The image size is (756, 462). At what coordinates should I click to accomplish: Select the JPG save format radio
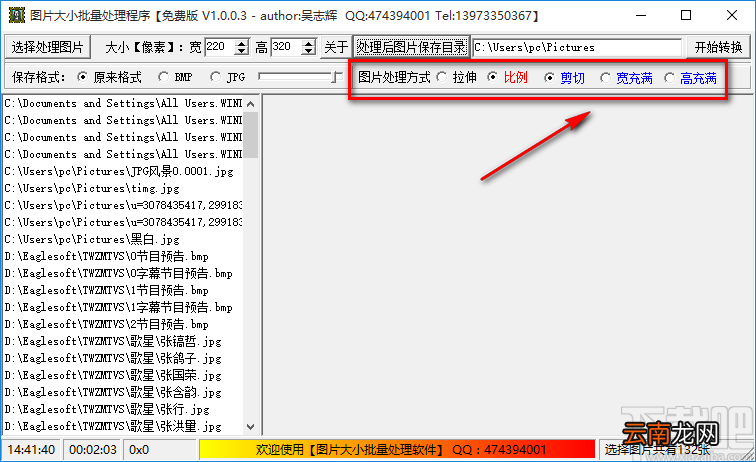[216, 77]
